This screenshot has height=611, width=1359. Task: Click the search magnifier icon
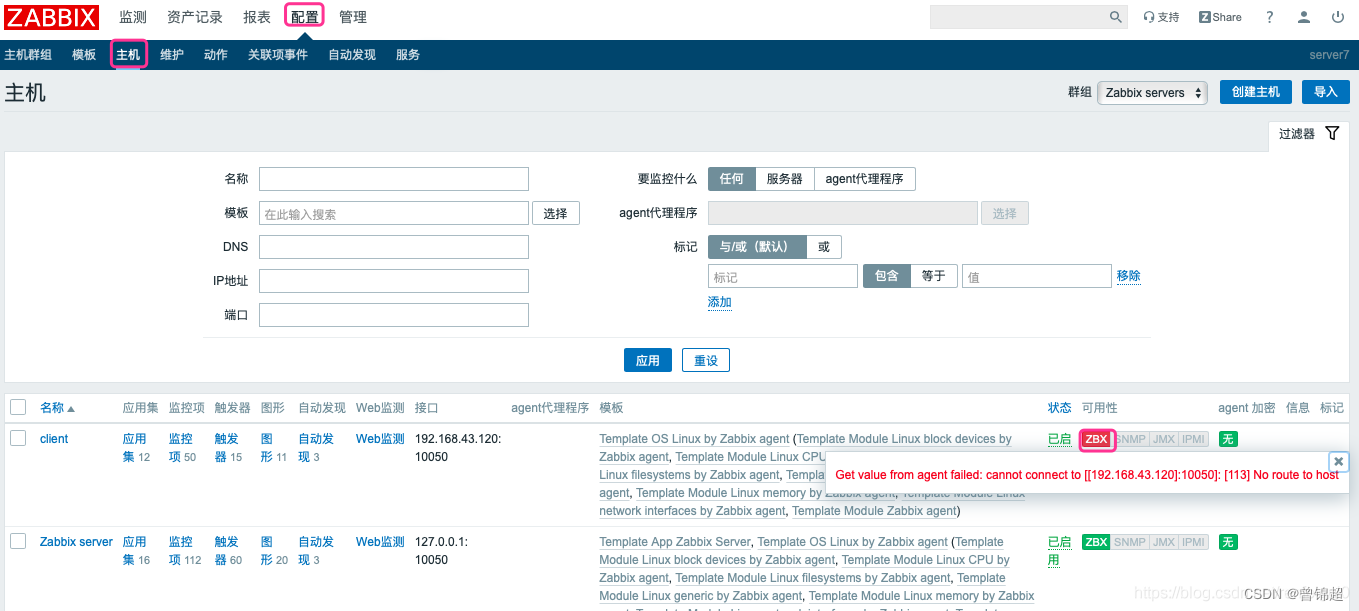1116,17
